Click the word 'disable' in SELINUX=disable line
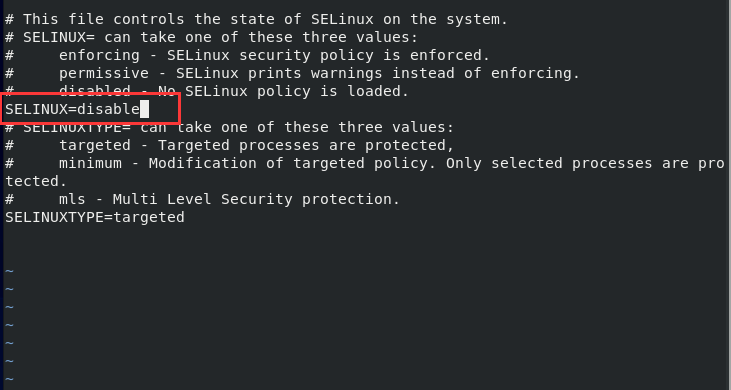Screen dimensions: 731x390 (x=109, y=109)
